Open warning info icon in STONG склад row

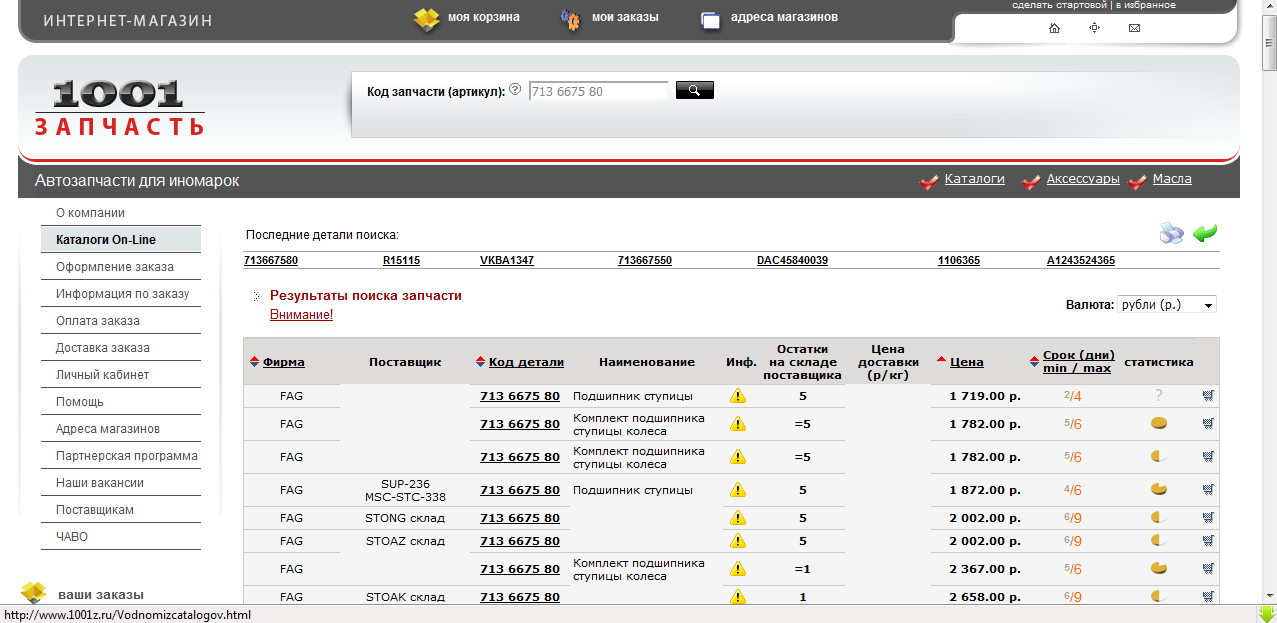[738, 518]
